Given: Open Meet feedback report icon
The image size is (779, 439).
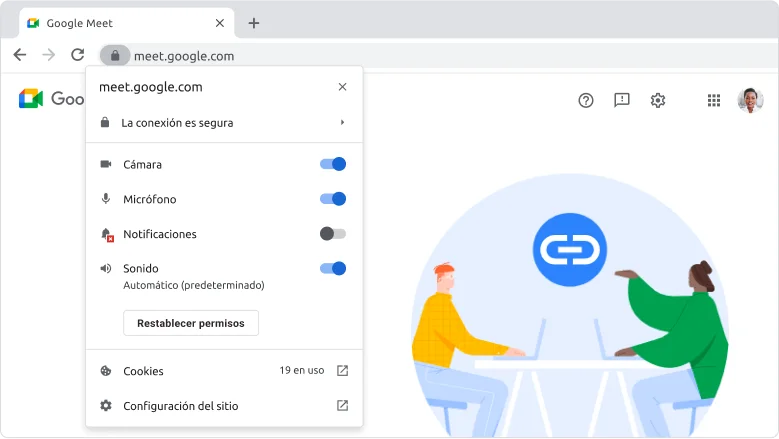Looking at the screenshot, I should click(622, 100).
